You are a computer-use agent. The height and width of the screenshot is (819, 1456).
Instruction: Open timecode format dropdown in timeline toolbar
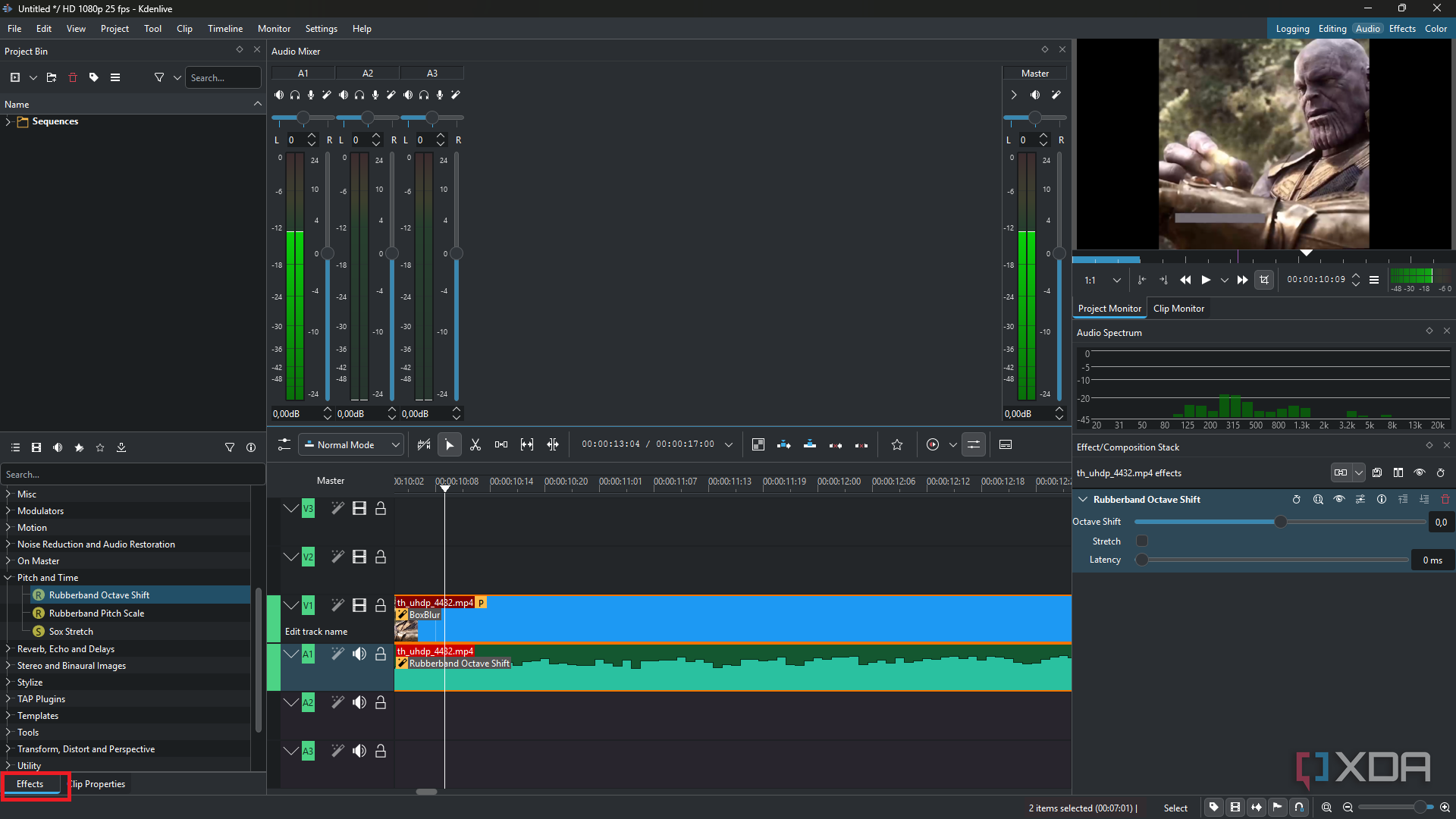729,445
